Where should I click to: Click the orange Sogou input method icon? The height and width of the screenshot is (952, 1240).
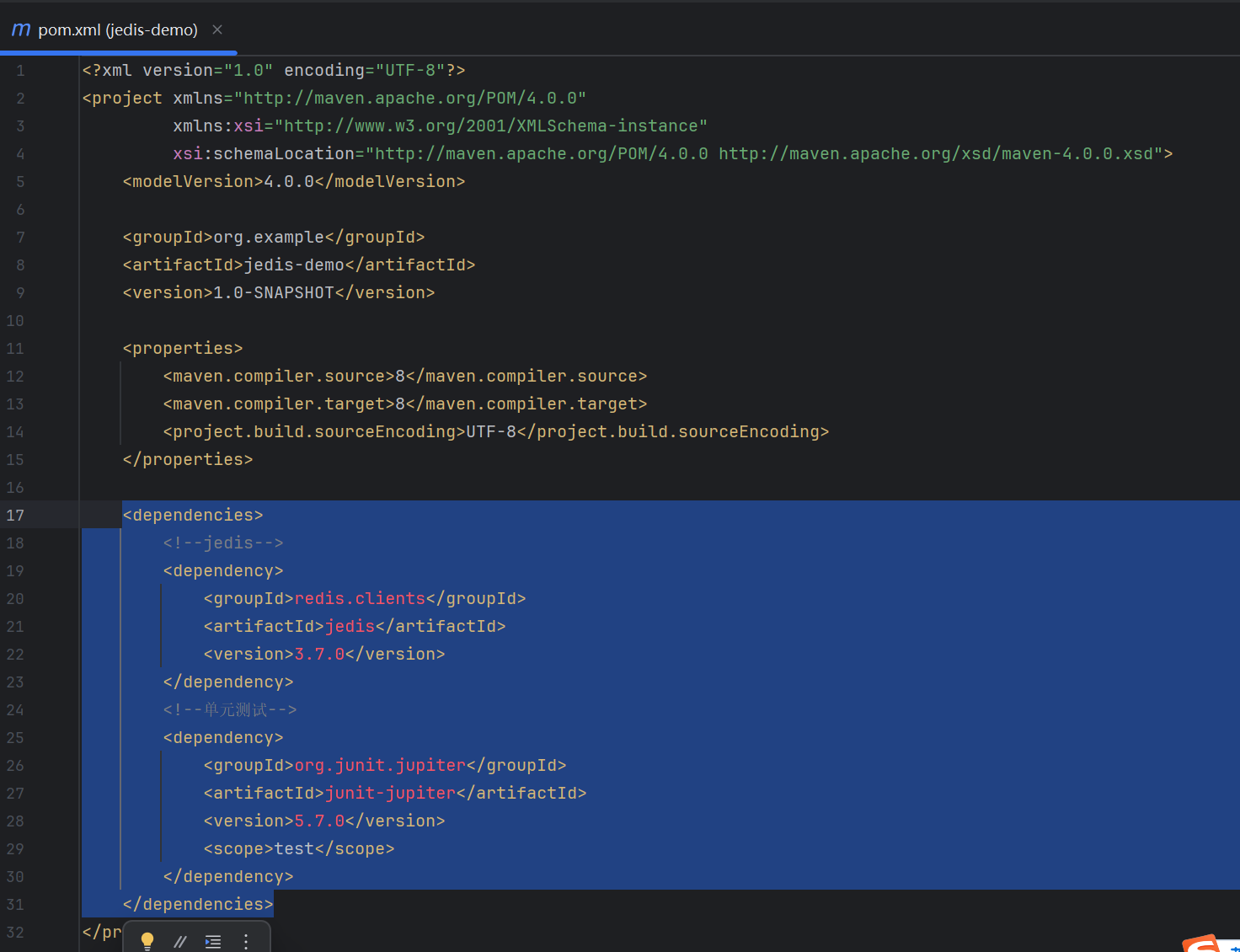(1202, 944)
